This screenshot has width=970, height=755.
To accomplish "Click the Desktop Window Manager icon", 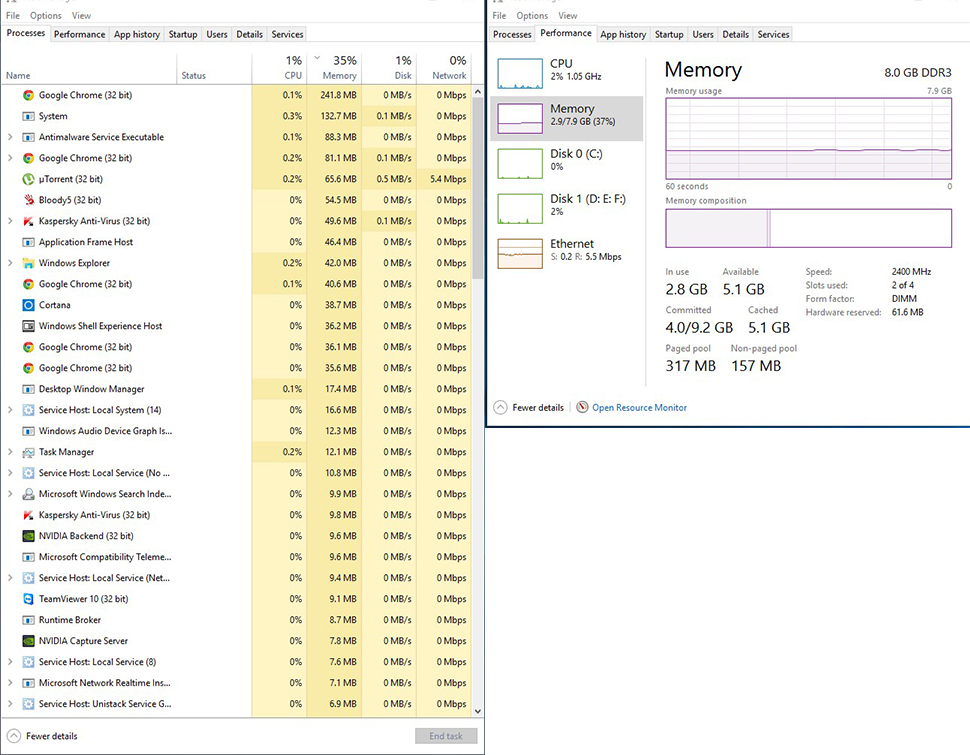I will click(x=29, y=389).
